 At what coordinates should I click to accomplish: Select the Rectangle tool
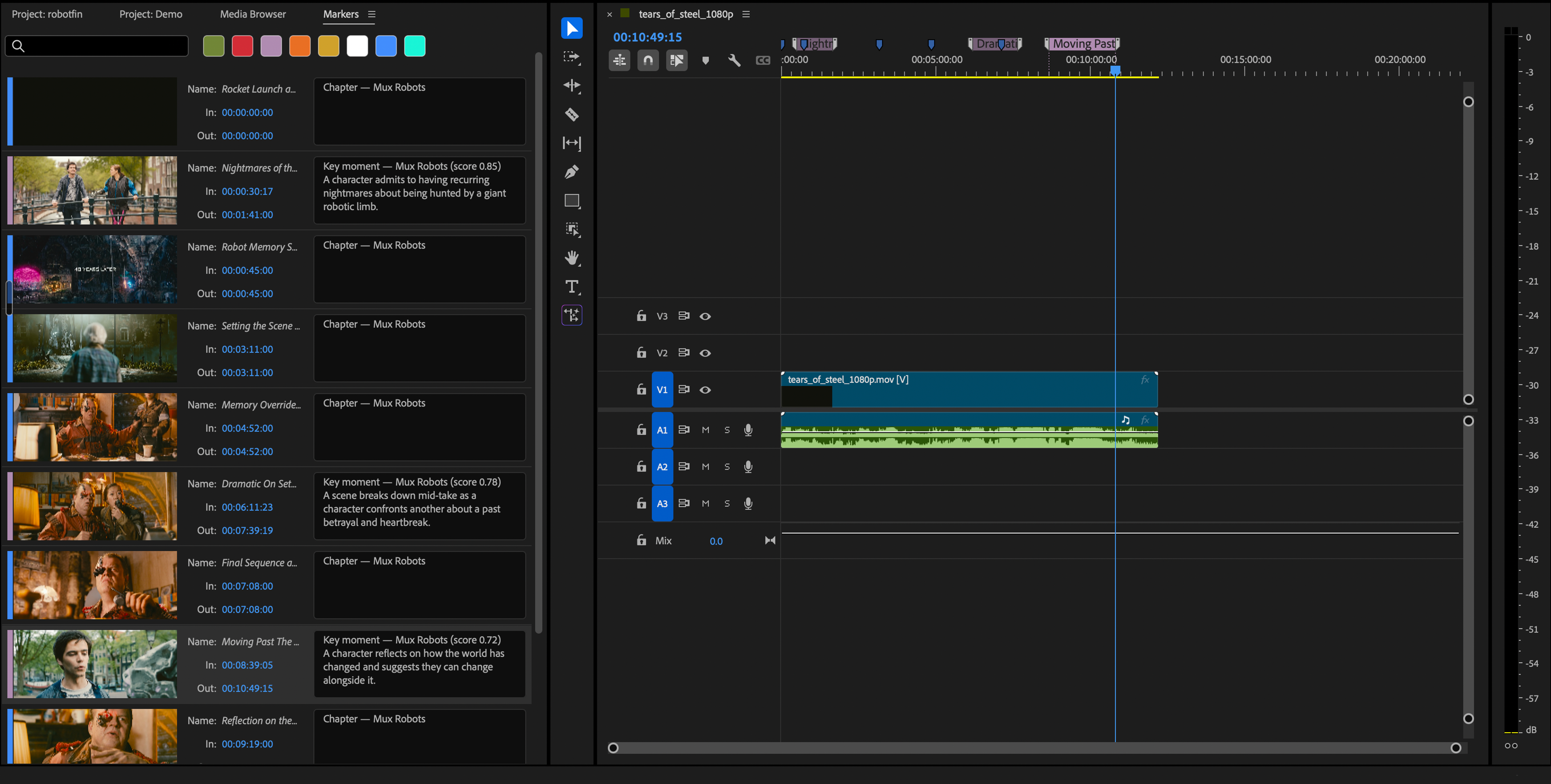pyautogui.click(x=572, y=200)
